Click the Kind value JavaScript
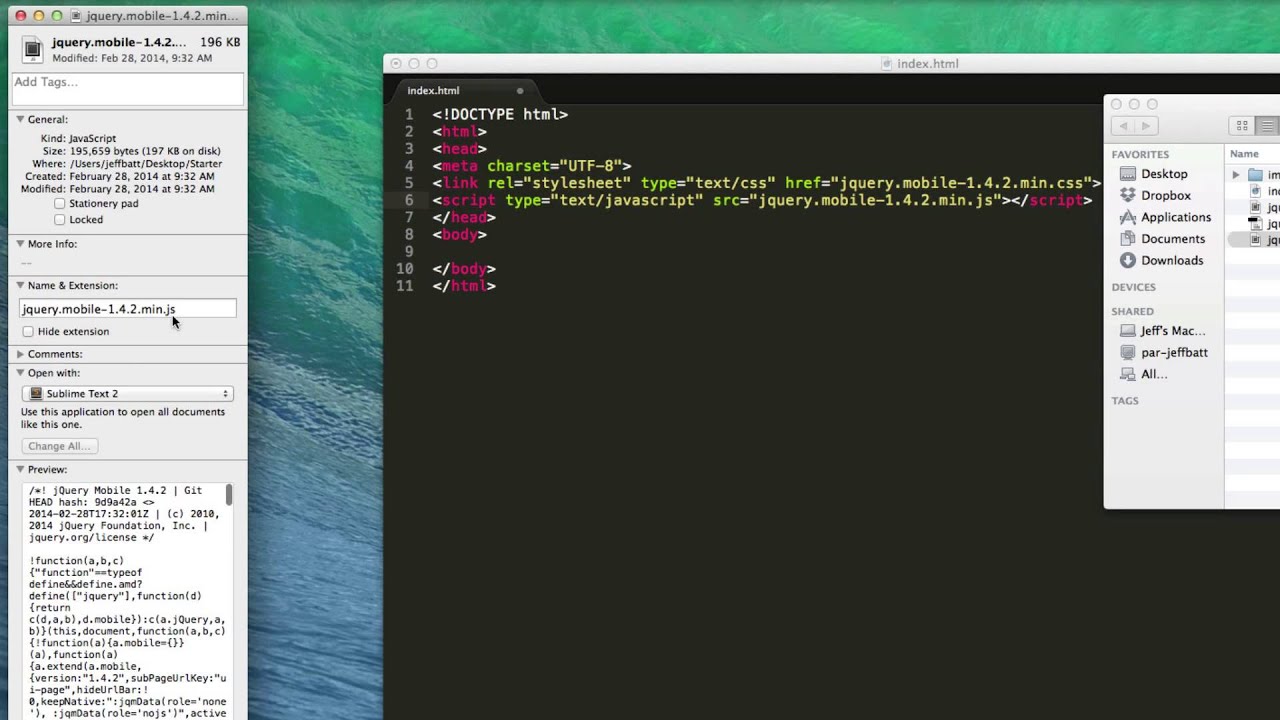The height and width of the screenshot is (720, 1280). click(92, 139)
